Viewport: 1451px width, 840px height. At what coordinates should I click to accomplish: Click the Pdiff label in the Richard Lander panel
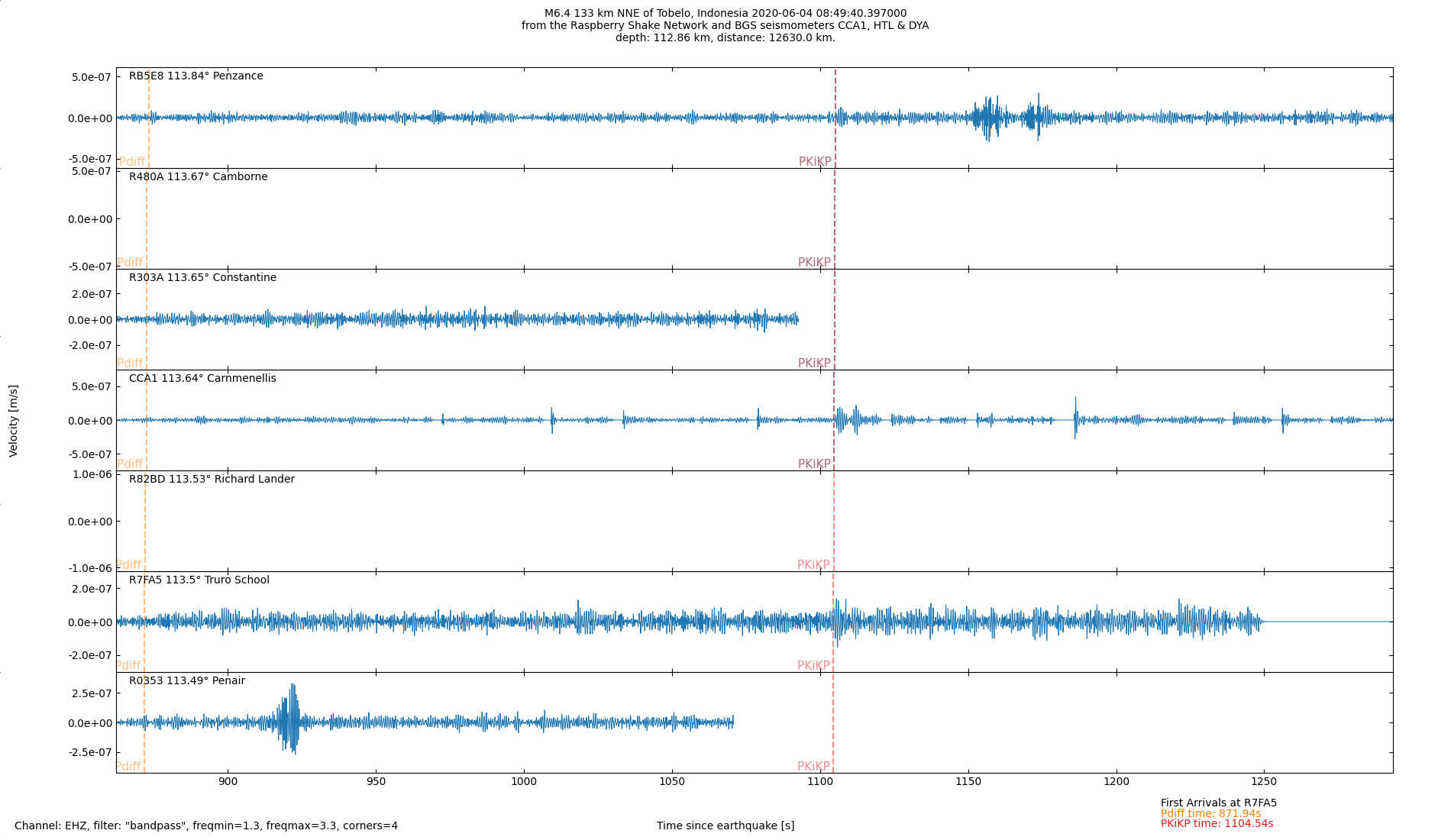128,565
